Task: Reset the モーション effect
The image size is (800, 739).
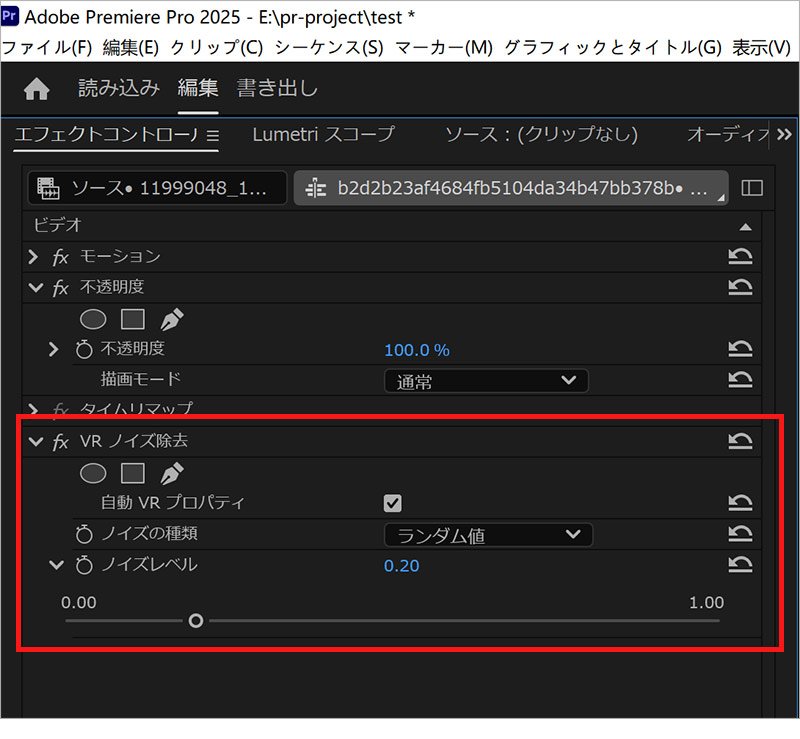Action: click(x=740, y=257)
